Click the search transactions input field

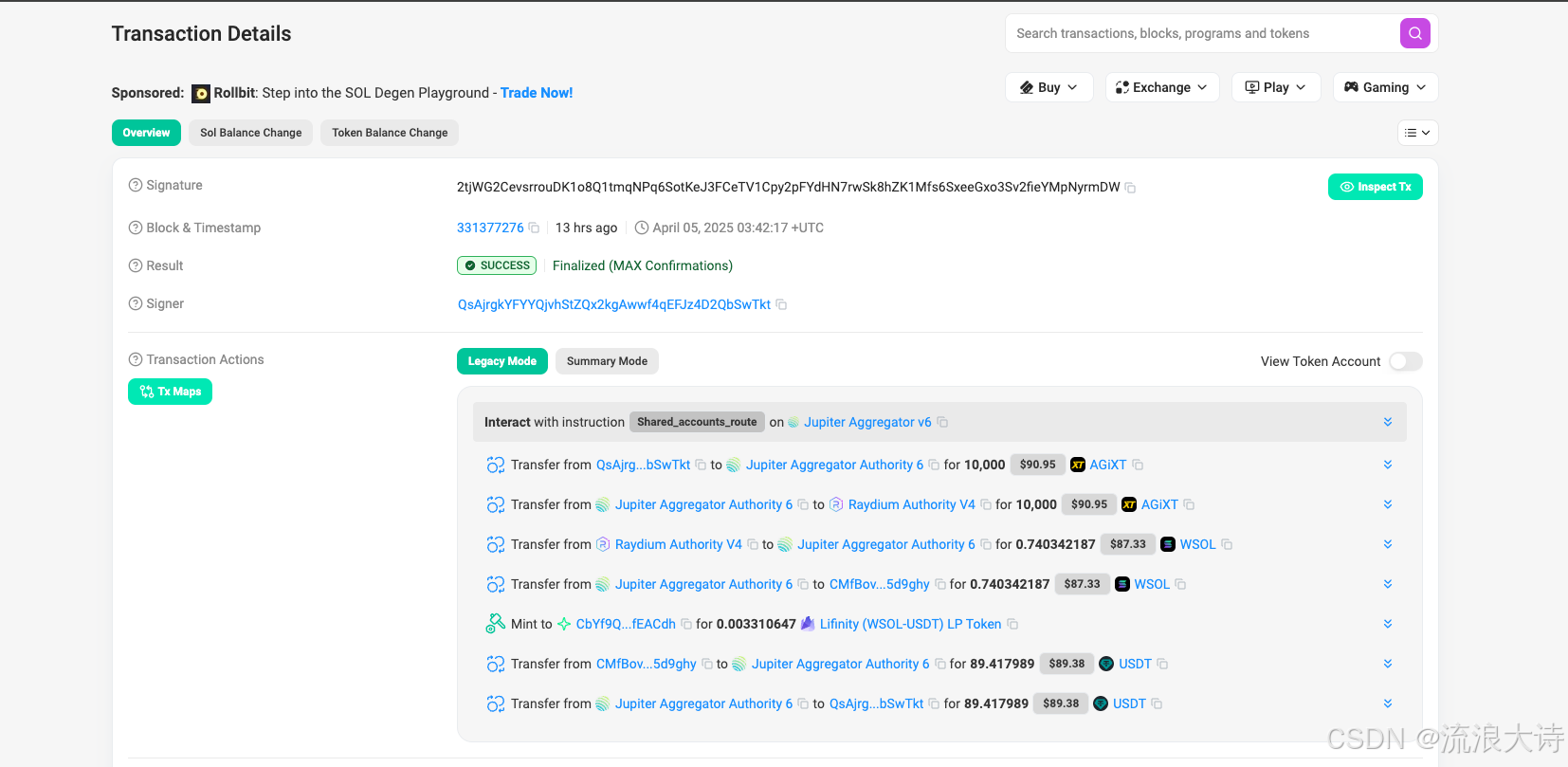[x=1202, y=33]
